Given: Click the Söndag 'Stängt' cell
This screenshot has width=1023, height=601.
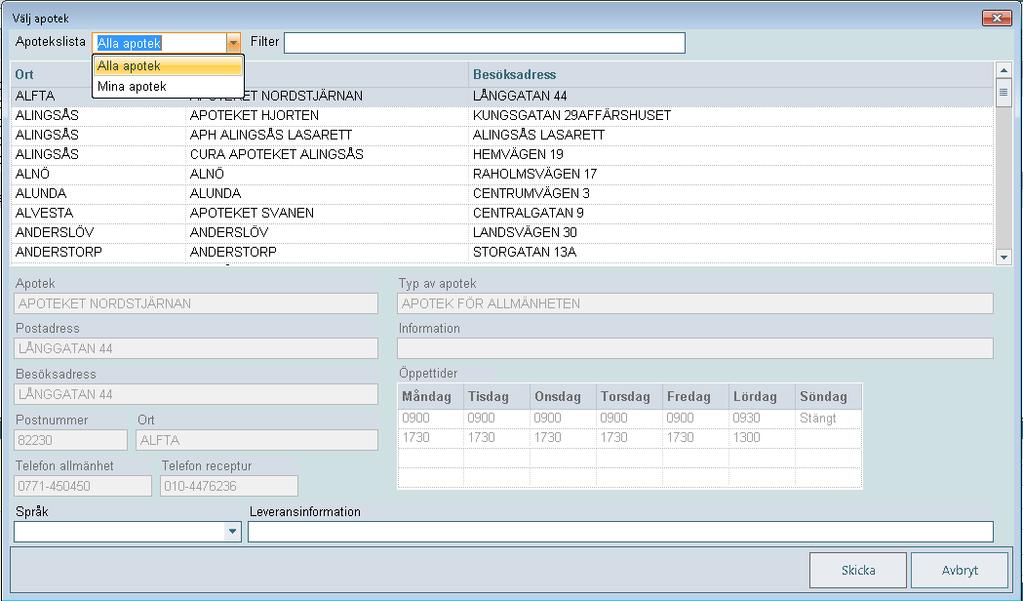Looking at the screenshot, I should (x=828, y=418).
